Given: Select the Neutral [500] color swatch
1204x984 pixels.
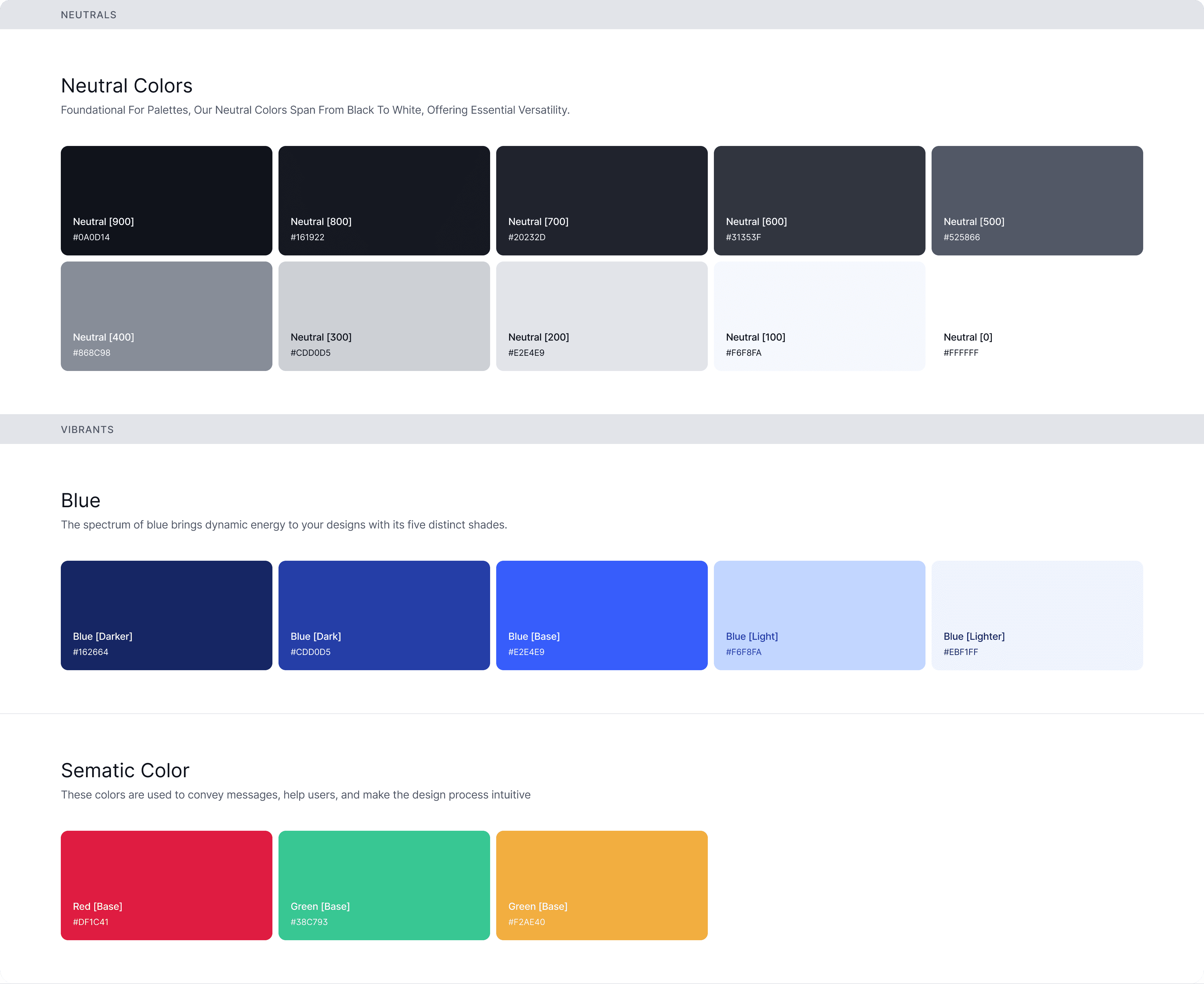Looking at the screenshot, I should (x=1036, y=200).
